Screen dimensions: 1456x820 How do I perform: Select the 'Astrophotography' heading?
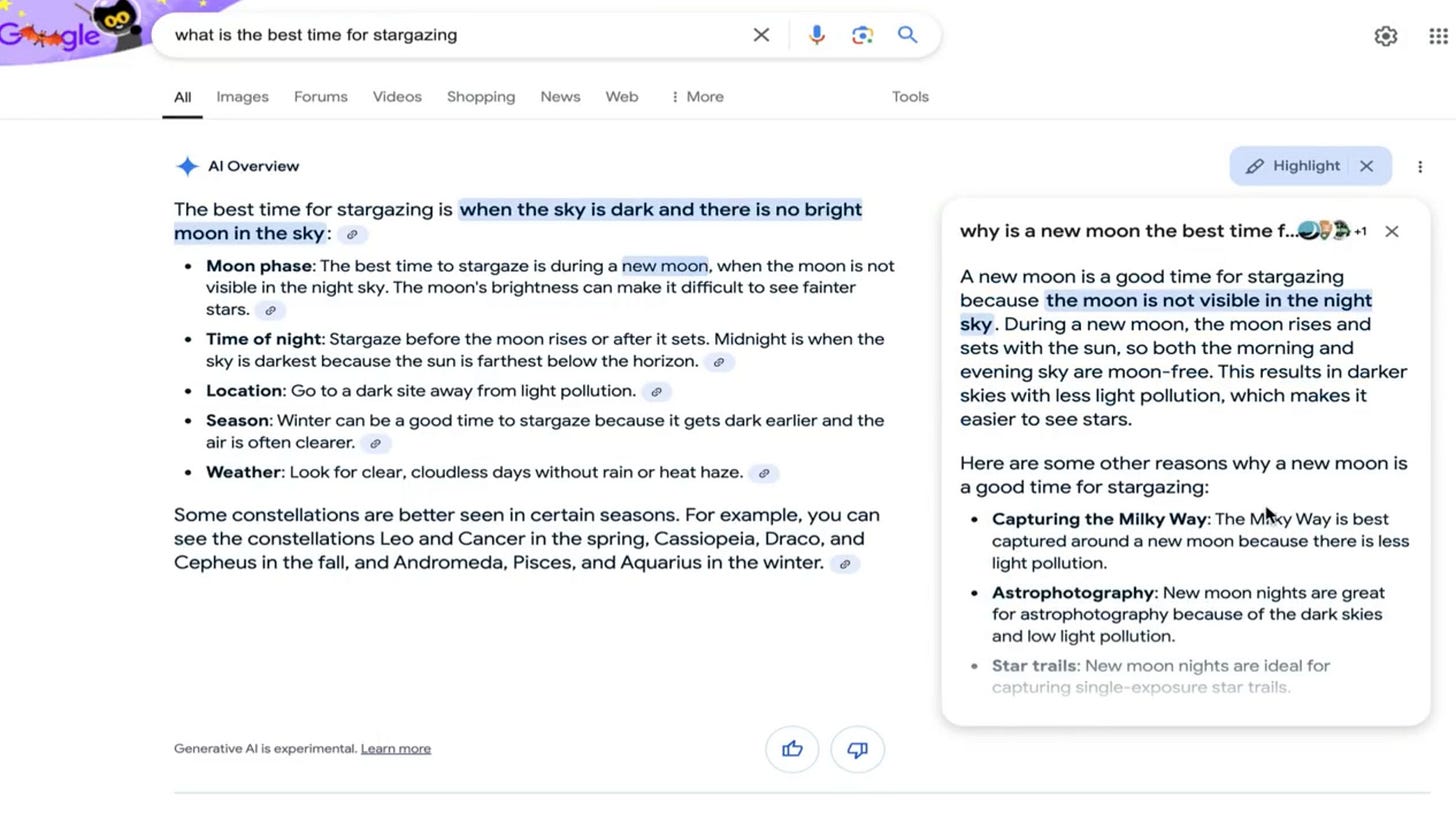click(1073, 593)
